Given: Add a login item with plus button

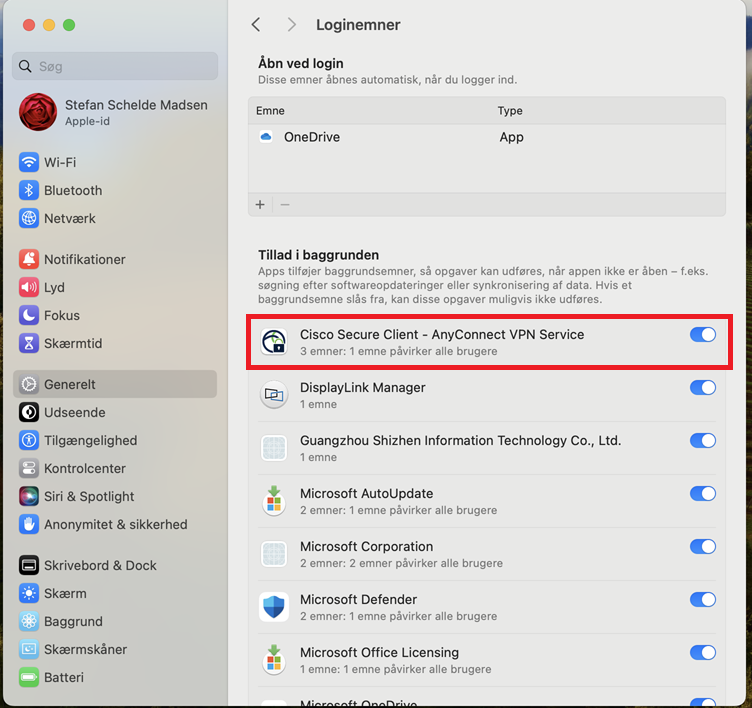Looking at the screenshot, I should pyautogui.click(x=260, y=205).
